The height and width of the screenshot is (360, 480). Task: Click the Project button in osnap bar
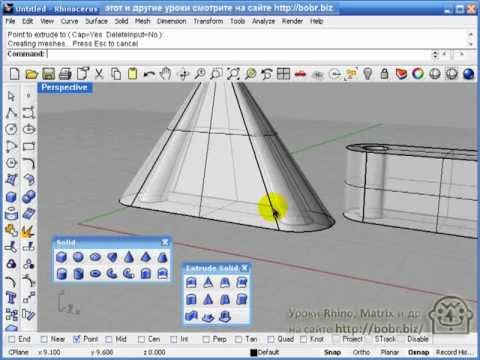[x=352, y=339]
